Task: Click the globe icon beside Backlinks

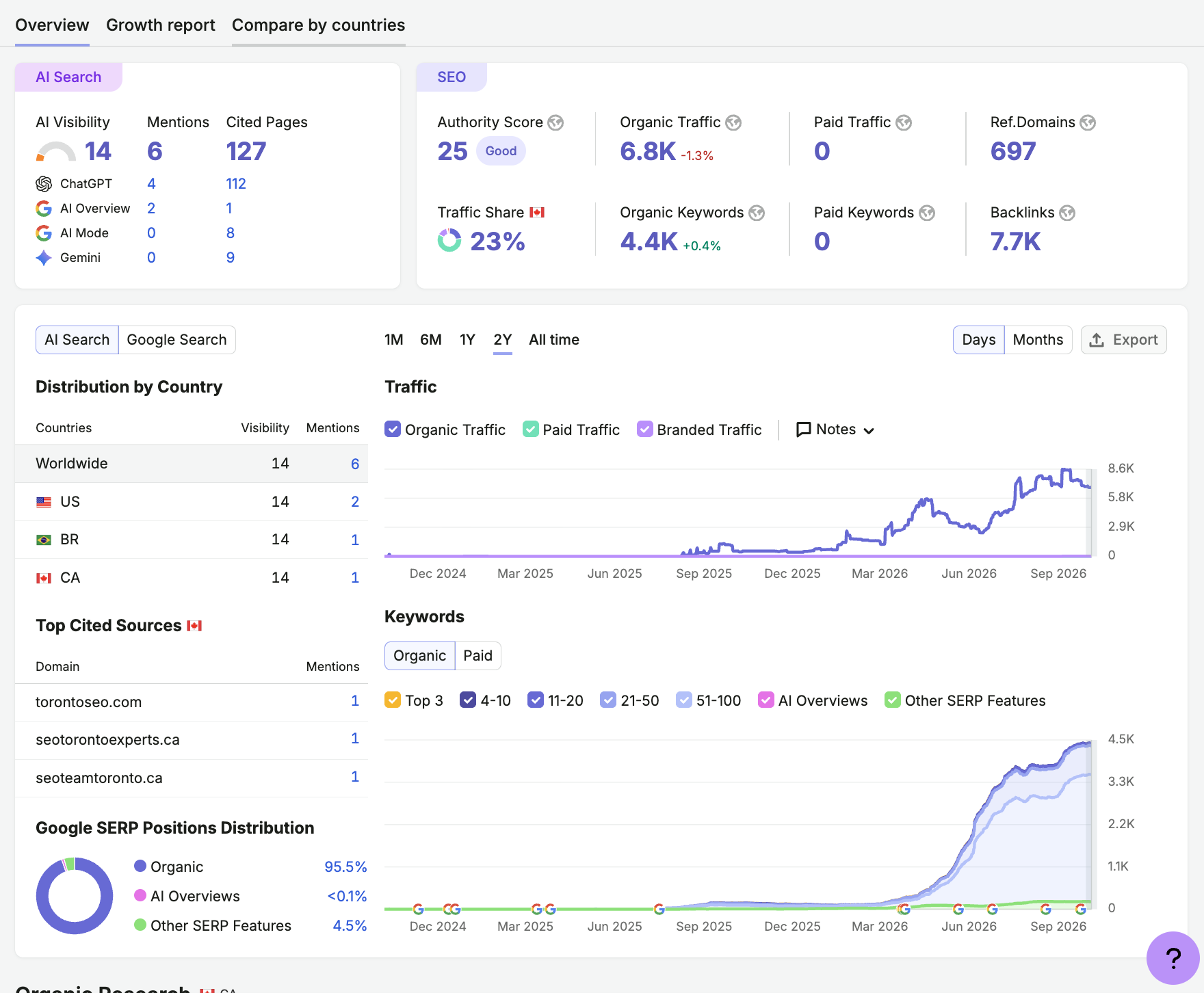Action: click(x=1067, y=213)
